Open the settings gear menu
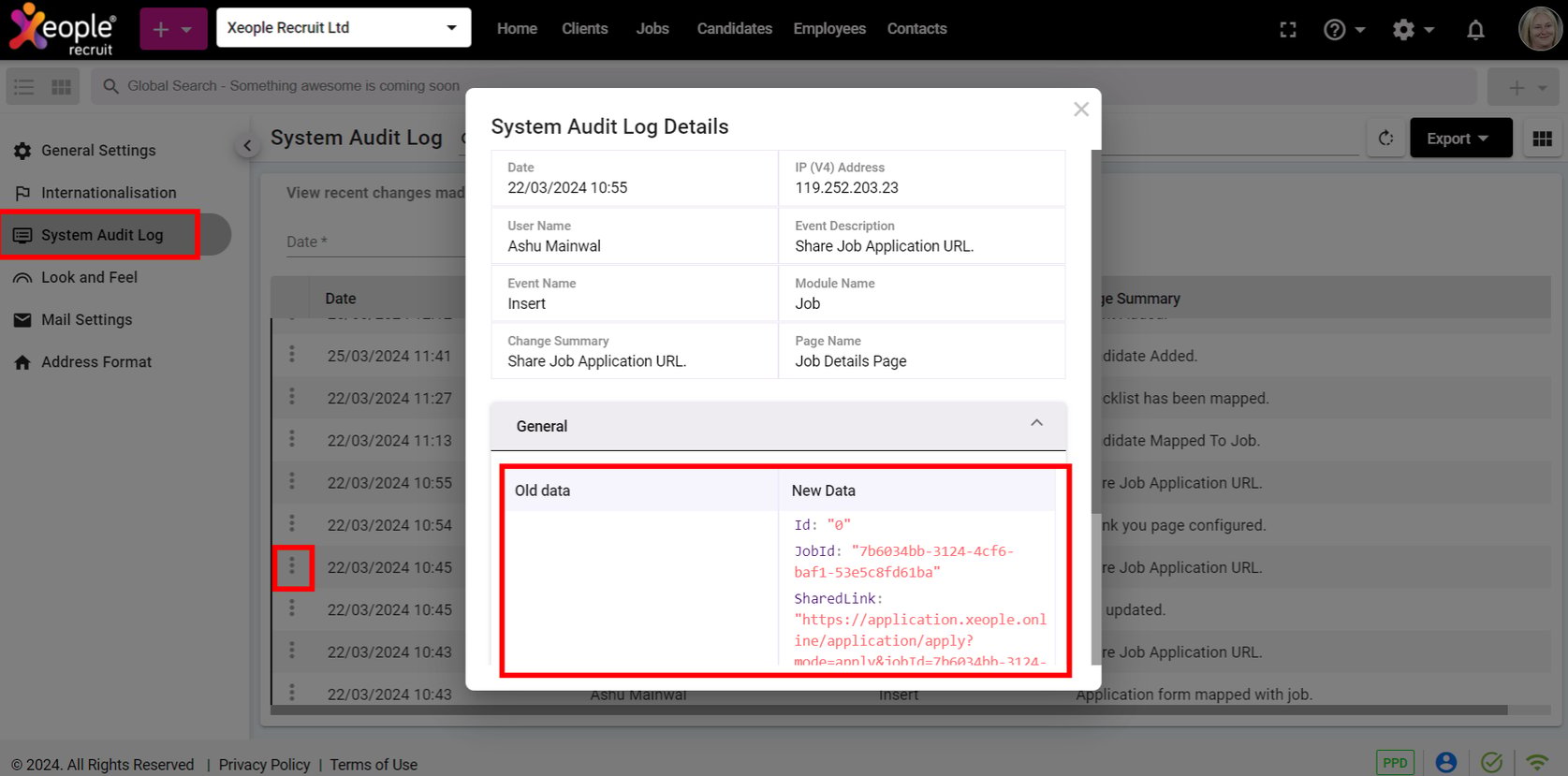 [x=1413, y=30]
